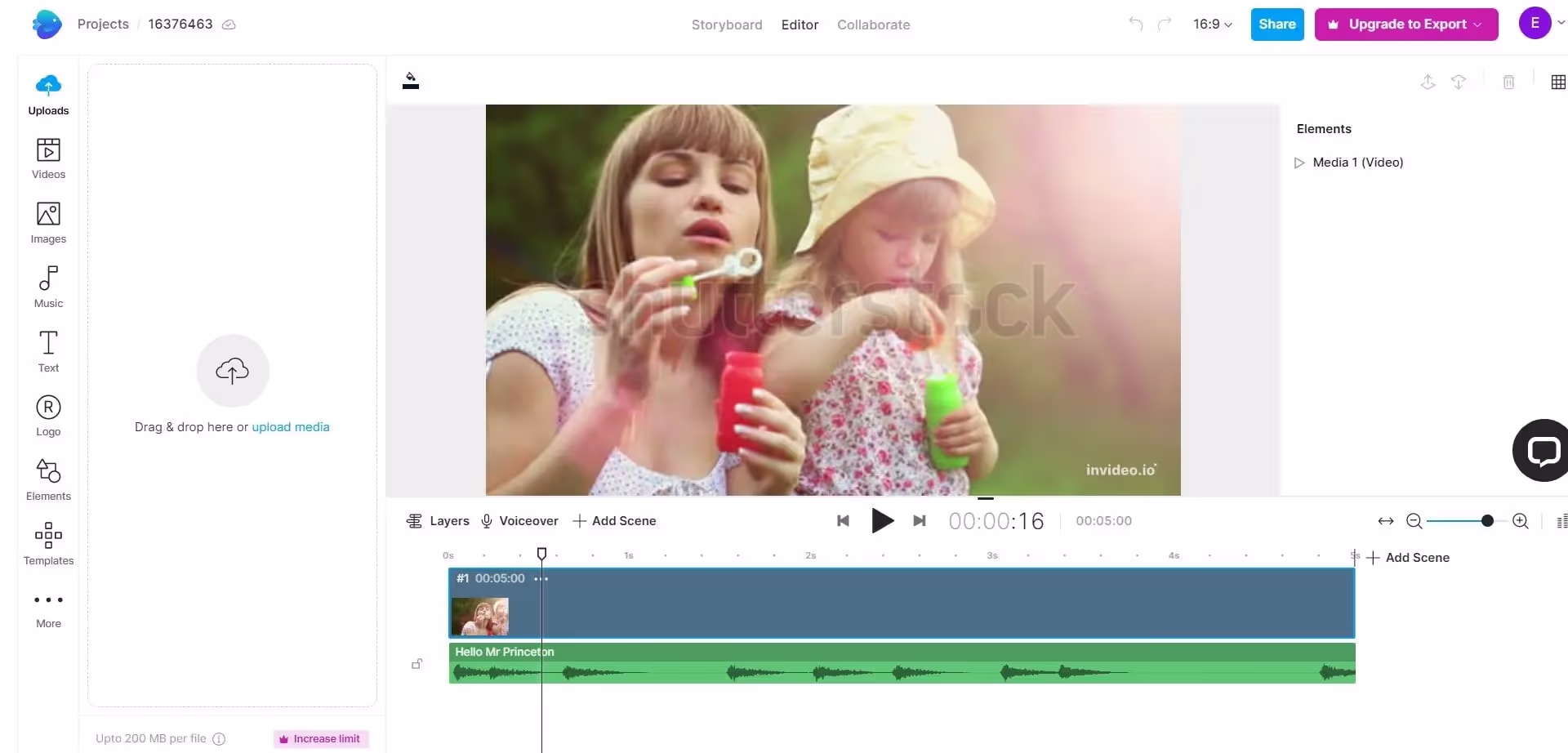Toggle the Layers view
This screenshot has width=1568, height=753.
(x=438, y=521)
